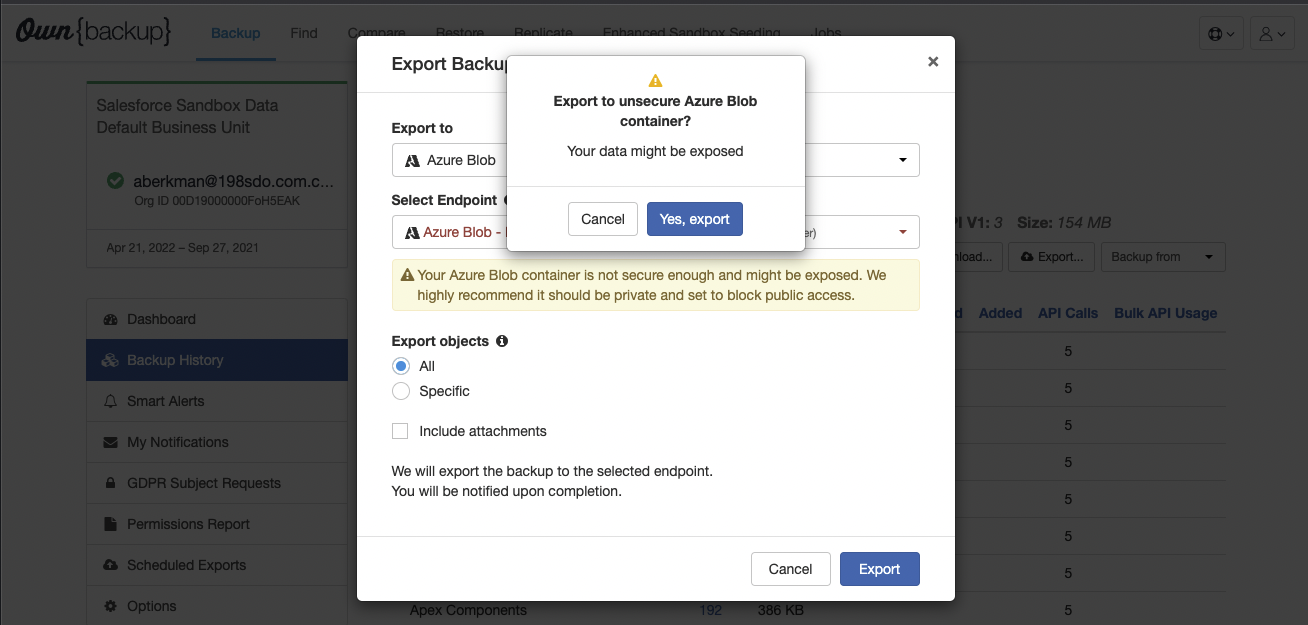Click the aberkman@198sdo.com account name
The image size is (1308, 625).
pyautogui.click(x=233, y=182)
